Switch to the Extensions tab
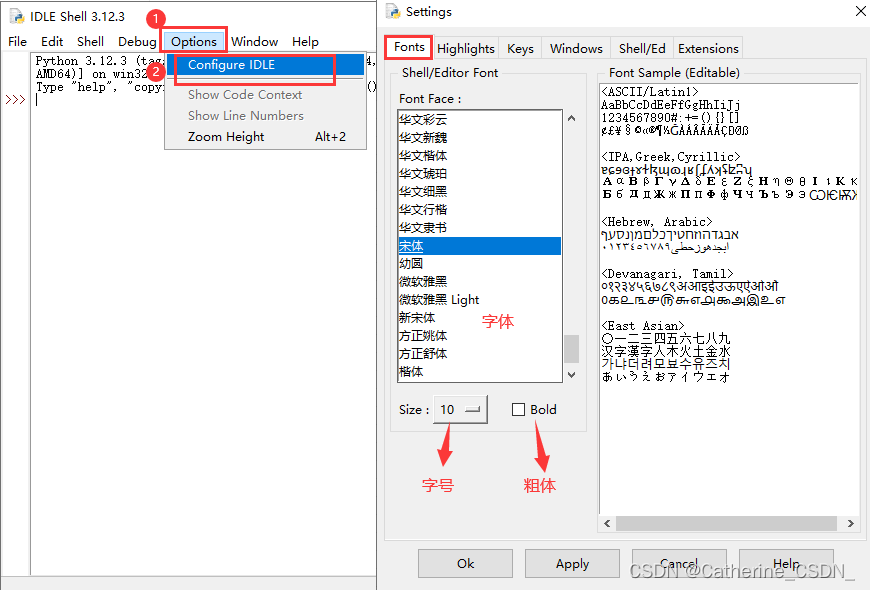Screen dimensions: 870x590 point(708,49)
